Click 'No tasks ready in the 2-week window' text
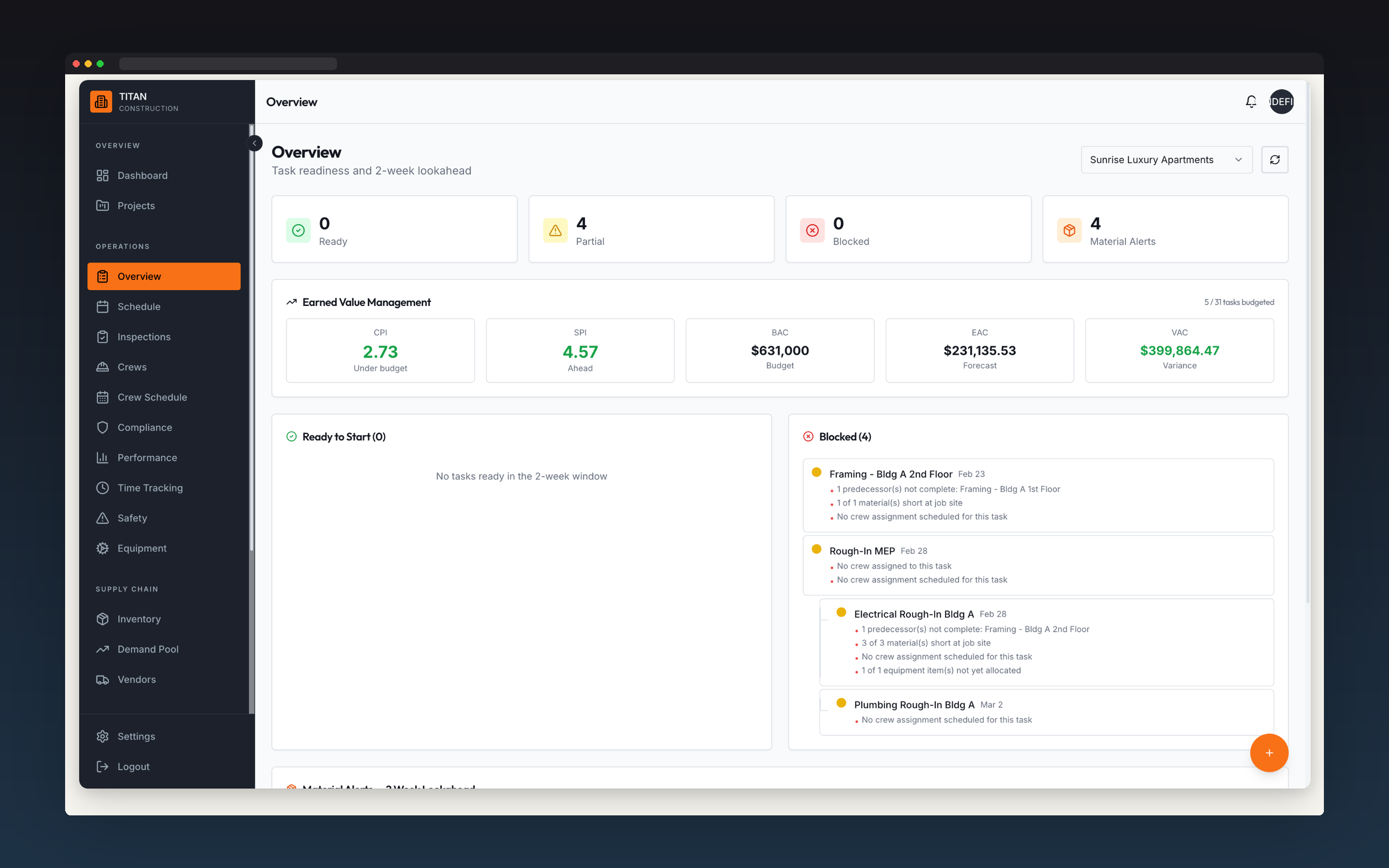This screenshot has width=1389, height=868. [x=521, y=476]
